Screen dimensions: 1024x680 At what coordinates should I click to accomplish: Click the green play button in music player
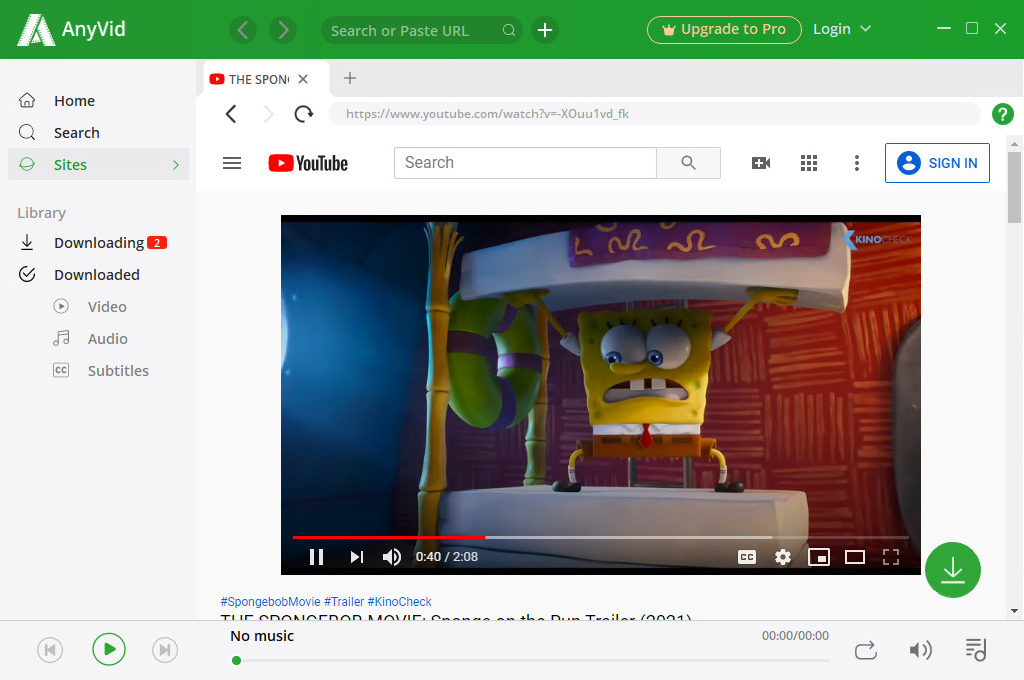(109, 649)
